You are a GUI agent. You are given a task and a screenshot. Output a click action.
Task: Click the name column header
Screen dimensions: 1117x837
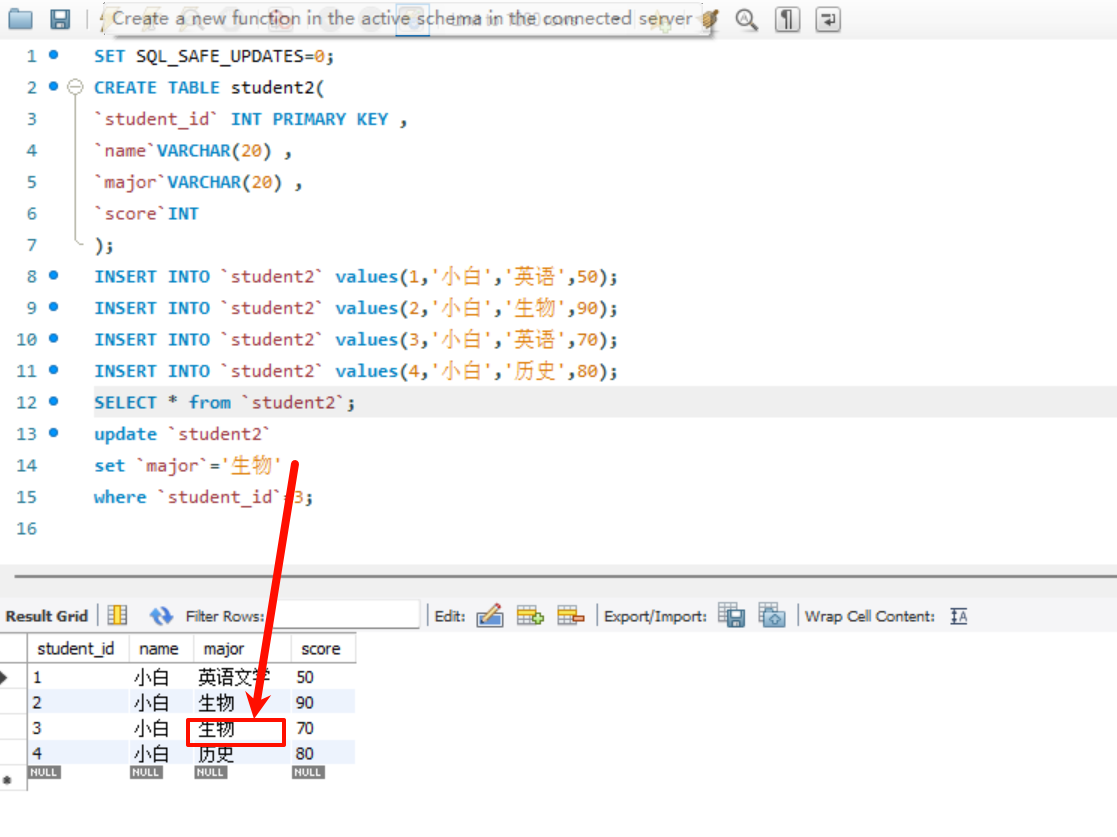pos(161,649)
